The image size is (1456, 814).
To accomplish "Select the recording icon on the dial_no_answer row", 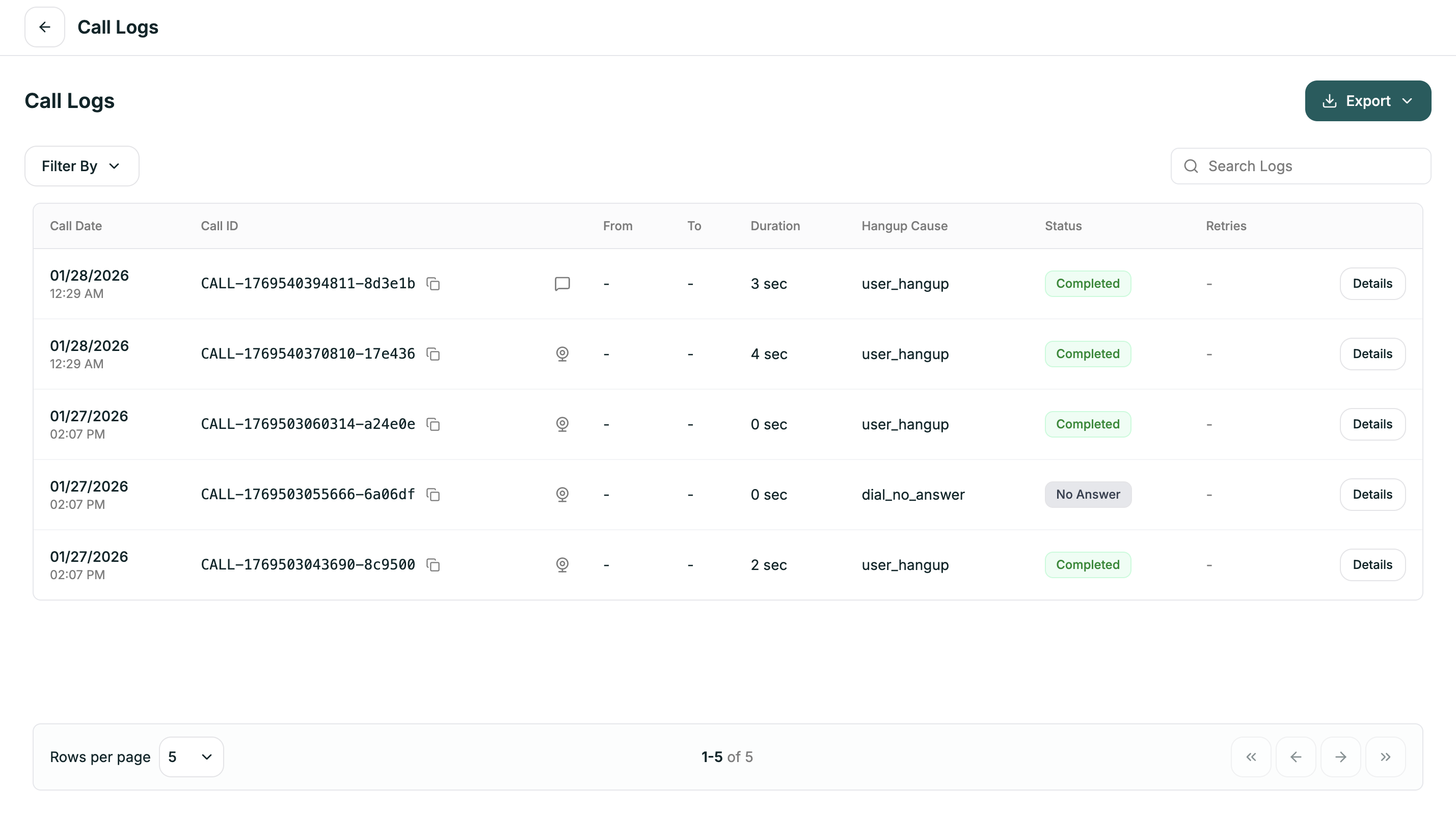I will point(562,494).
